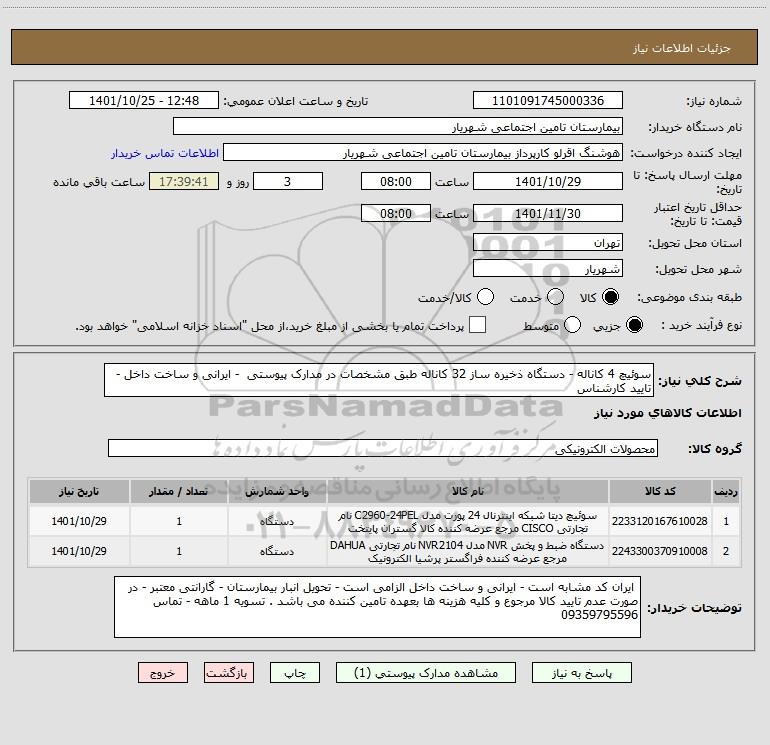Click product code 2233120167610028
The width and height of the screenshot is (770, 745).
click(x=660, y=522)
